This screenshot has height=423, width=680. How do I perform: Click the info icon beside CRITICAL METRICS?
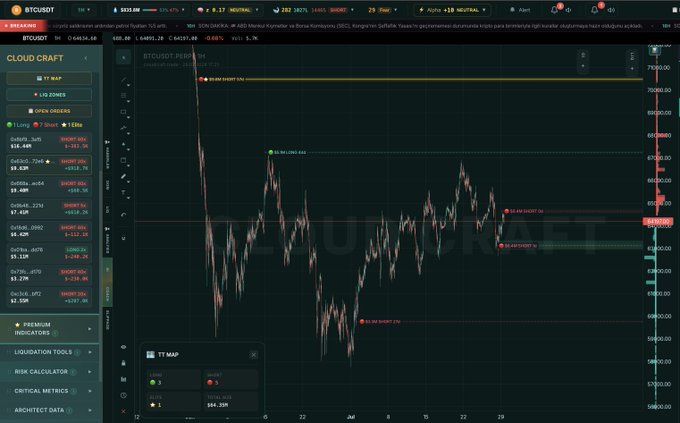74,391
